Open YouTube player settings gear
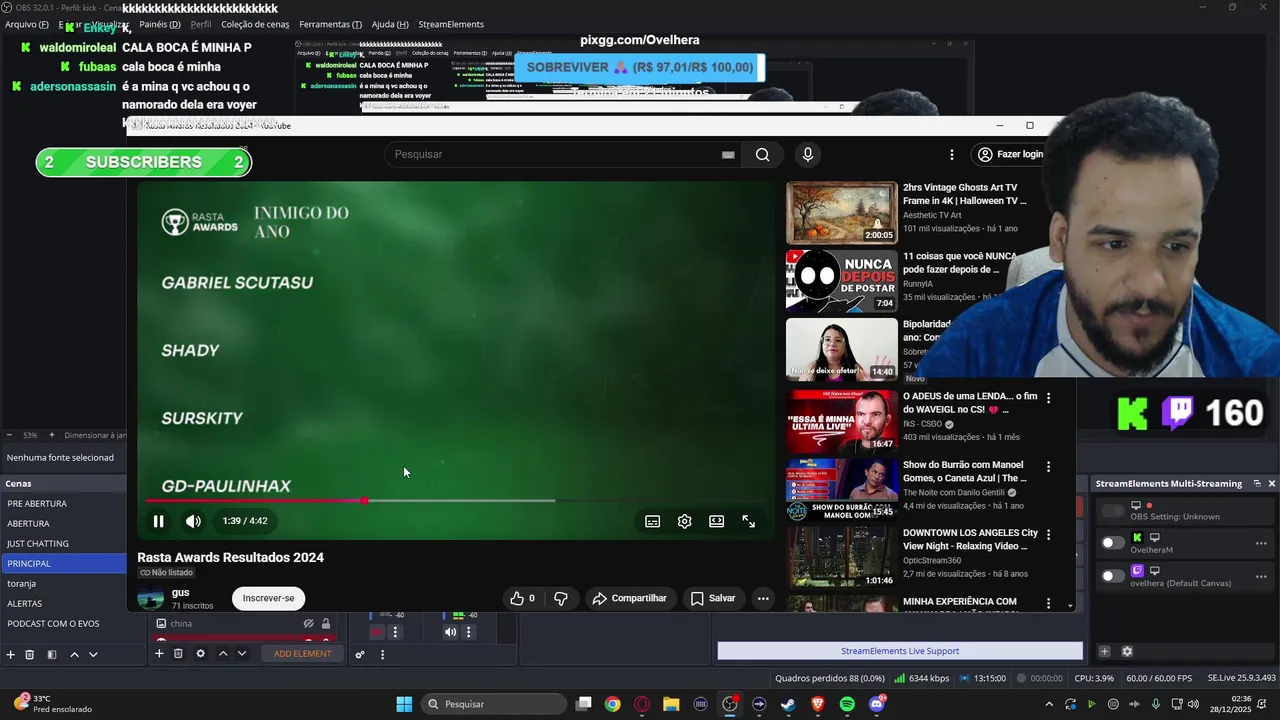Screen dimensions: 1280x720 coord(684,521)
